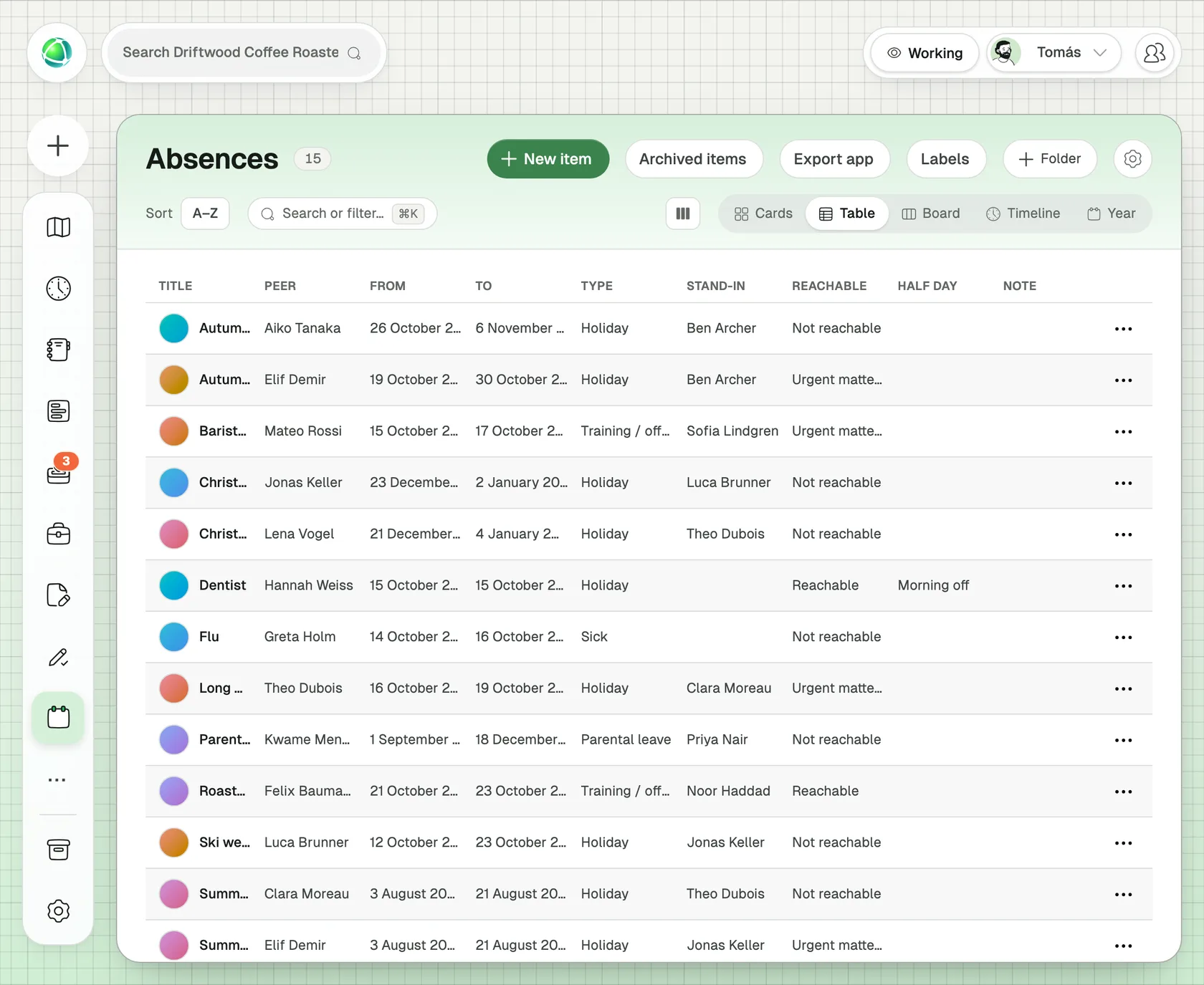1204x985 pixels.
Task: Select the Table view tab
Action: click(847, 213)
